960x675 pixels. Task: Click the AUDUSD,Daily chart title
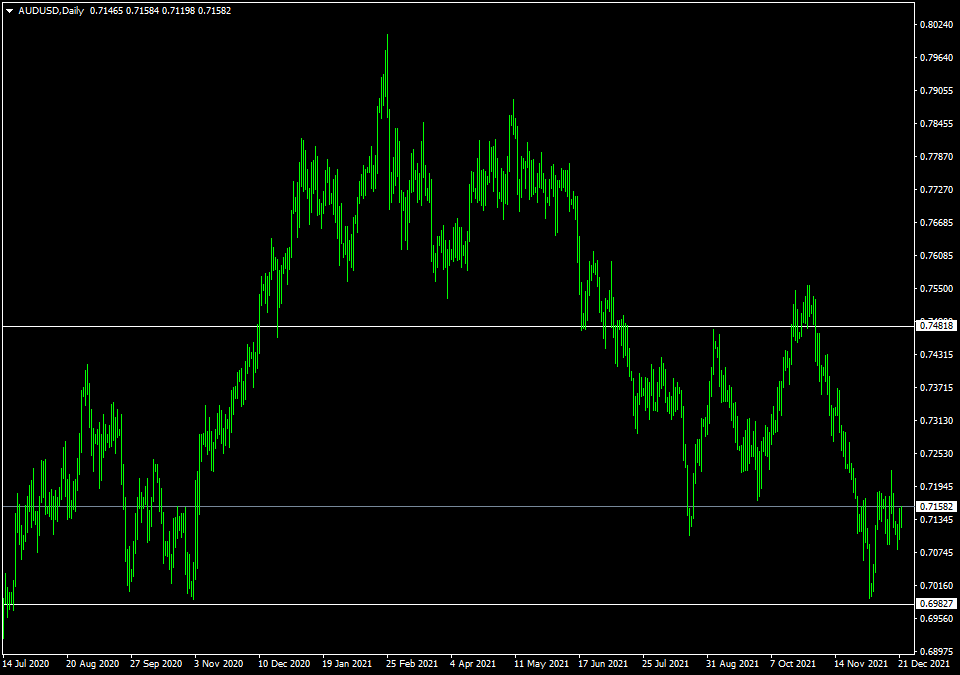coord(51,11)
